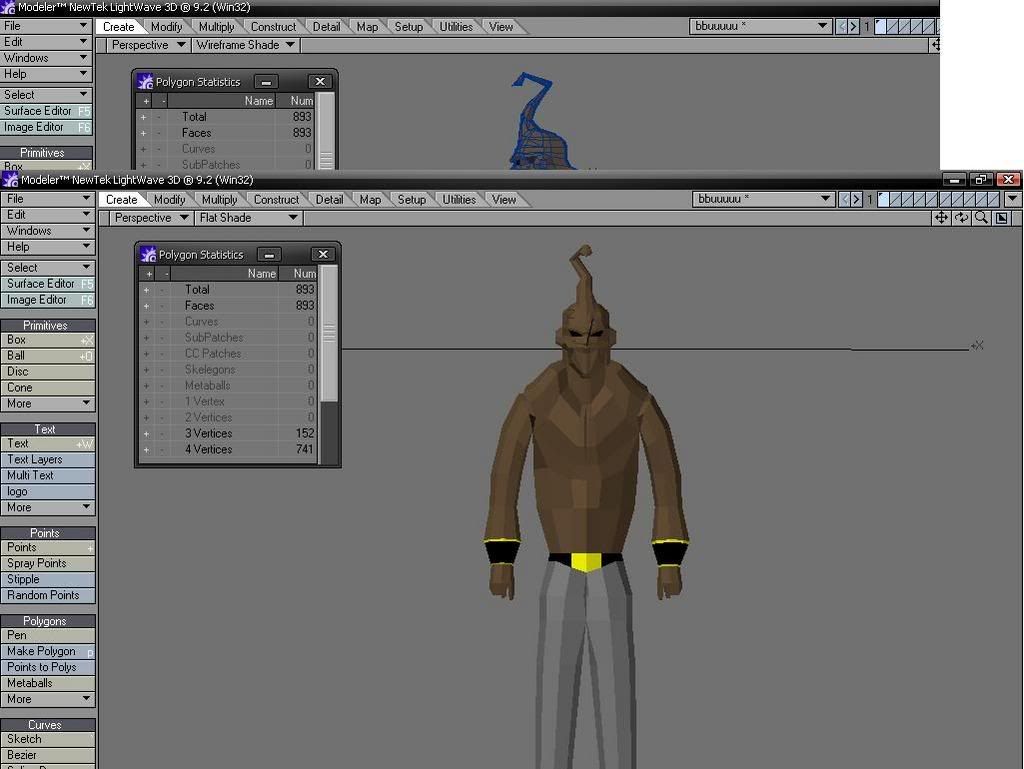
Task: Toggle layer 7 button in front window
Action: [957, 199]
